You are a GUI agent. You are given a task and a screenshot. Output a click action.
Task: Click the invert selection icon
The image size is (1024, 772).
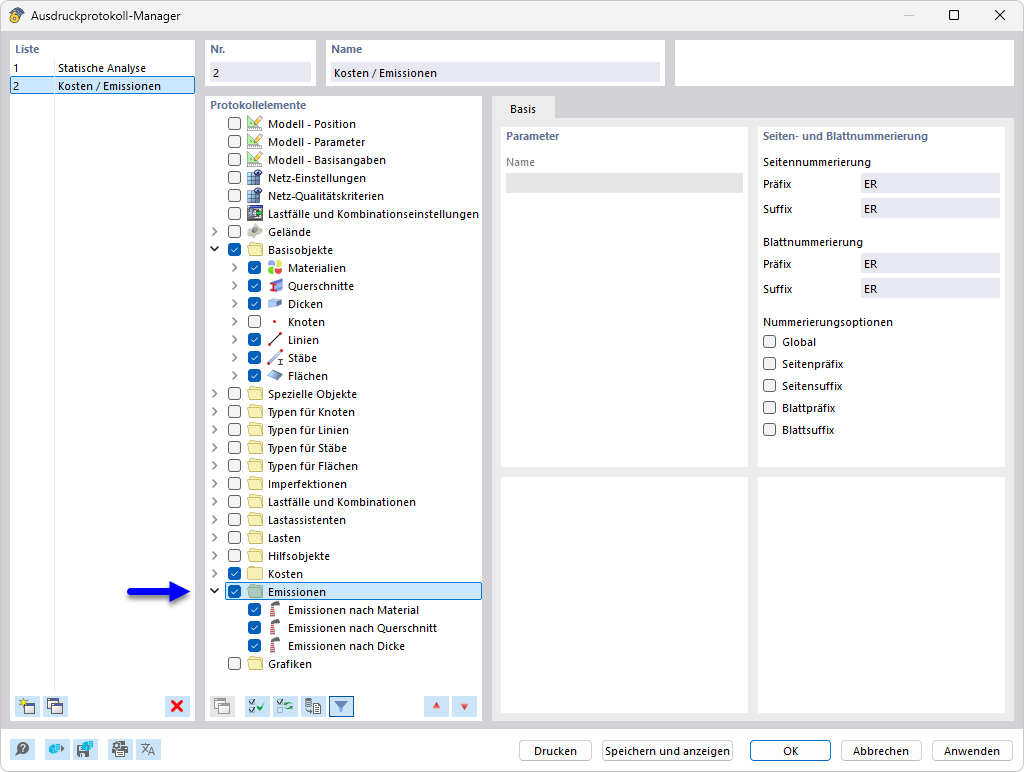(x=285, y=706)
